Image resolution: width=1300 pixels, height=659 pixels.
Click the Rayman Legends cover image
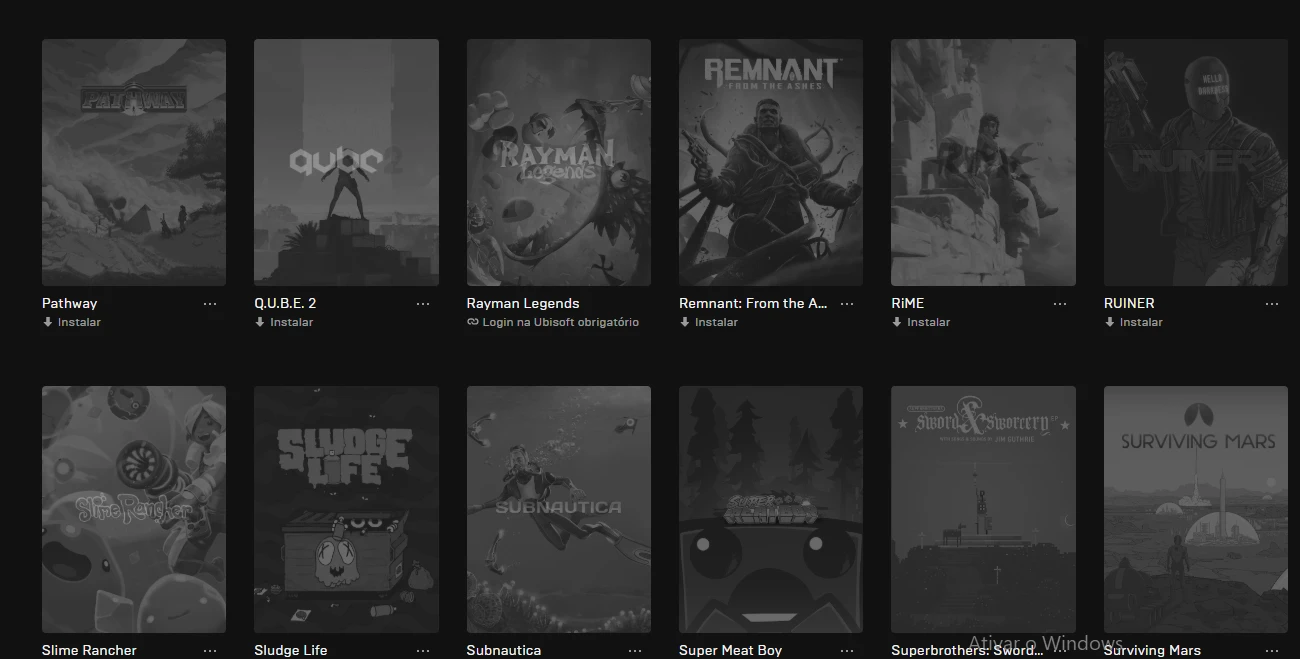[x=559, y=162]
